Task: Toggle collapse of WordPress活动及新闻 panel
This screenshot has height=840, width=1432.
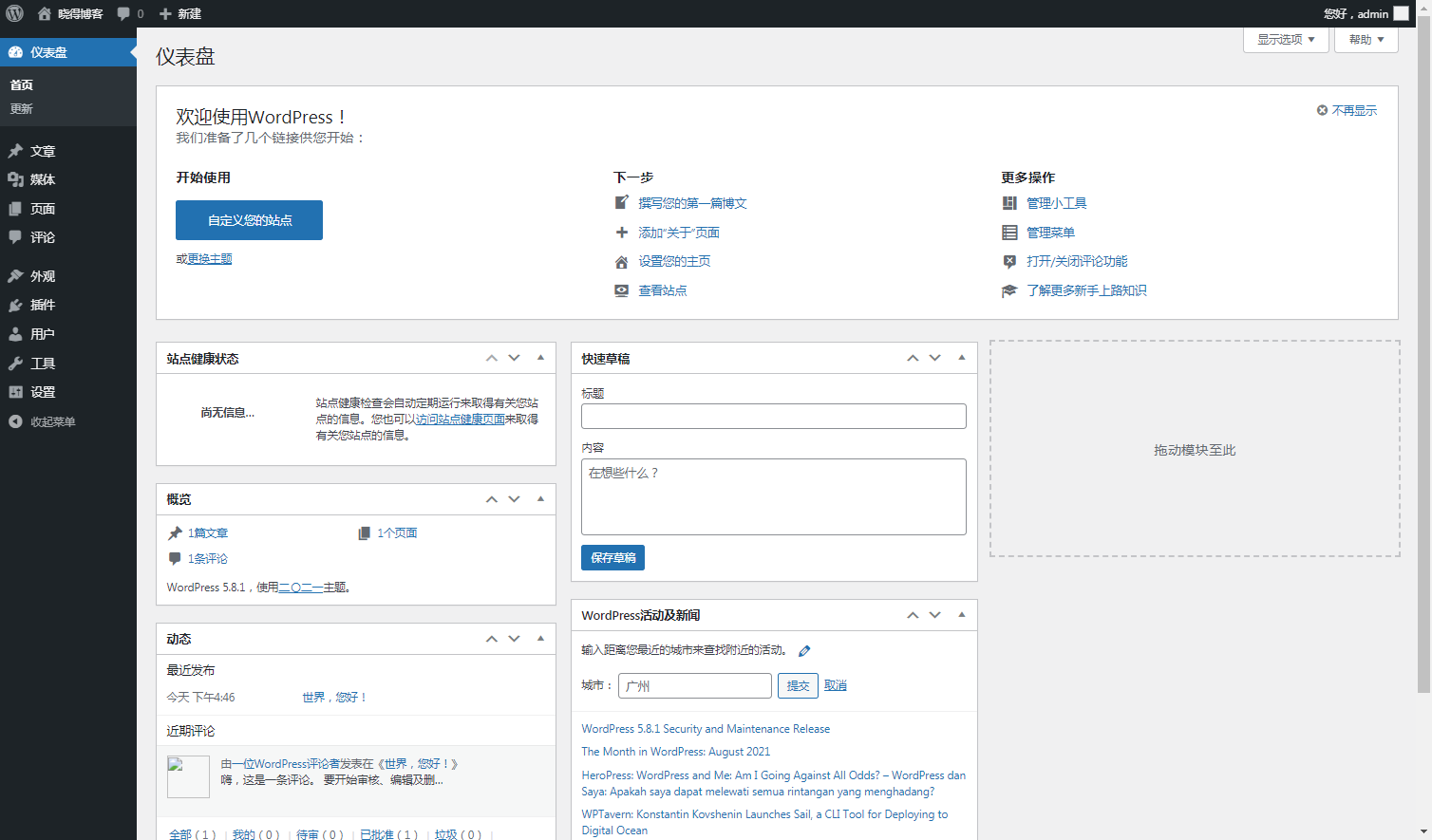Action: (x=961, y=615)
